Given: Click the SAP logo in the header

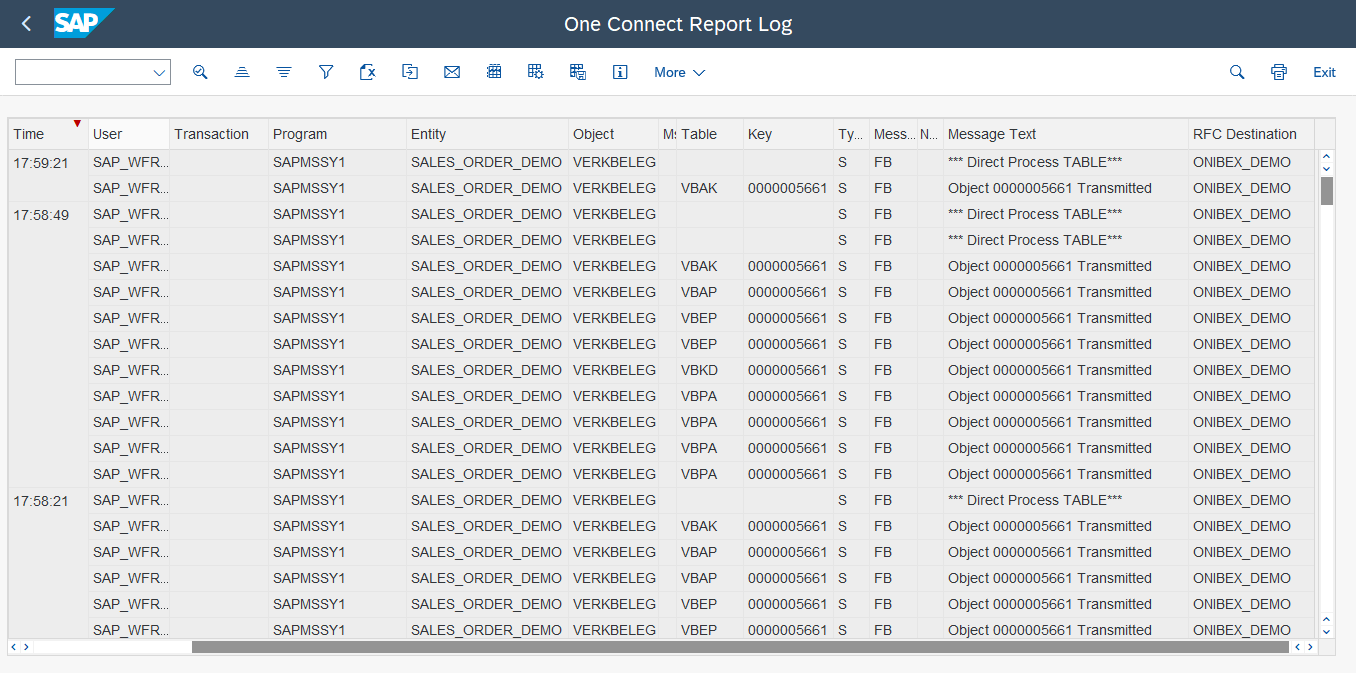Looking at the screenshot, I should coord(84,23).
